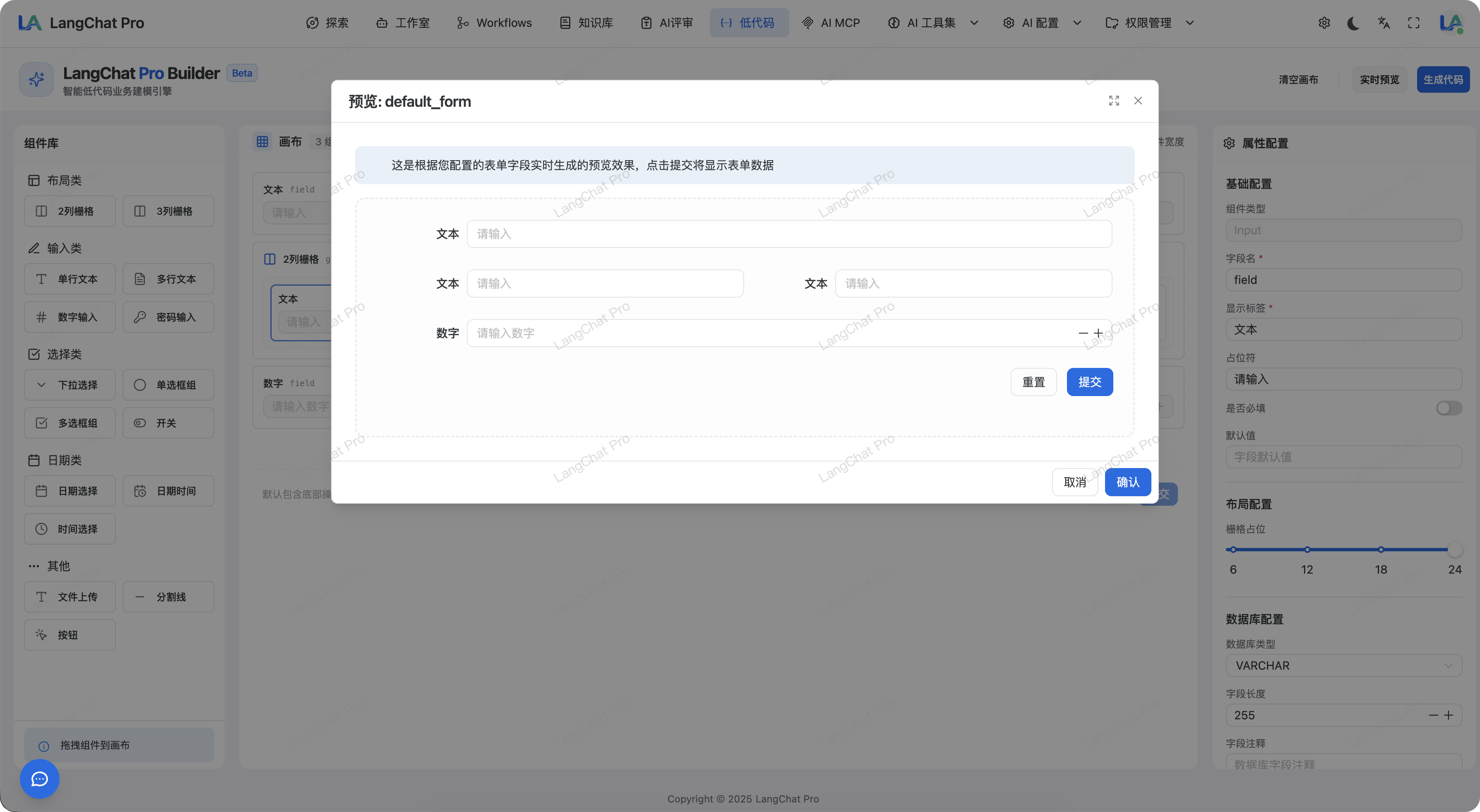Click the minus stepper in 数字 field
Image resolution: width=1480 pixels, height=812 pixels.
click(x=1083, y=333)
